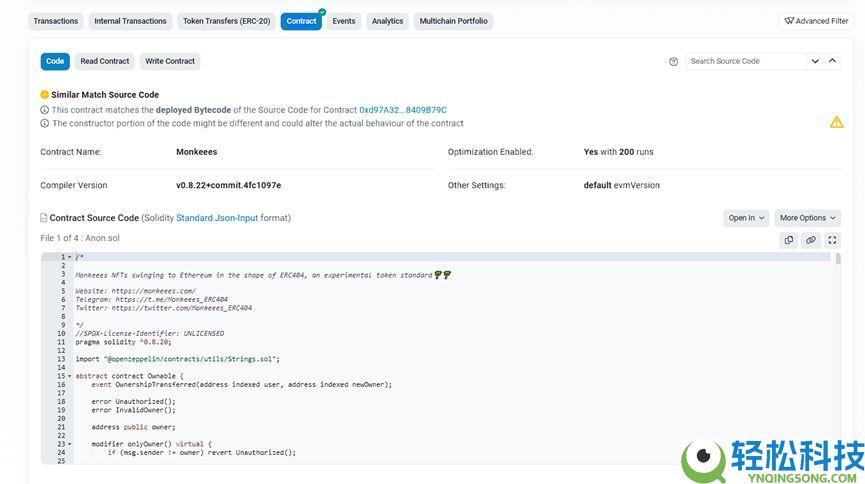
Task: Click the 'File 1 of 4 : Anon.sol' label
Action: point(80,238)
